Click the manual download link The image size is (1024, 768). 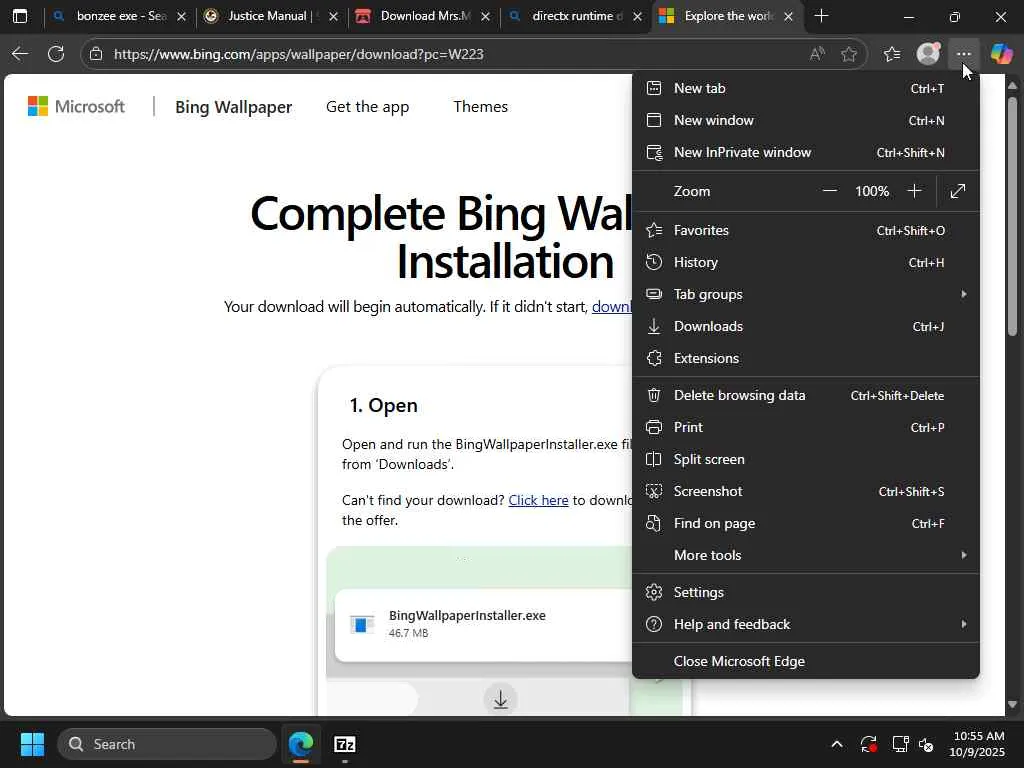tap(611, 306)
